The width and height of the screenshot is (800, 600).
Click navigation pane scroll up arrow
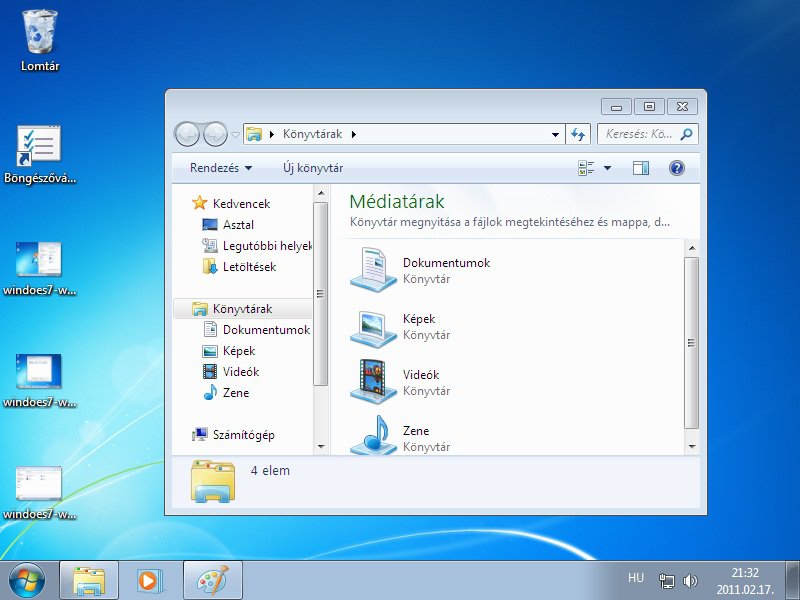[x=320, y=193]
